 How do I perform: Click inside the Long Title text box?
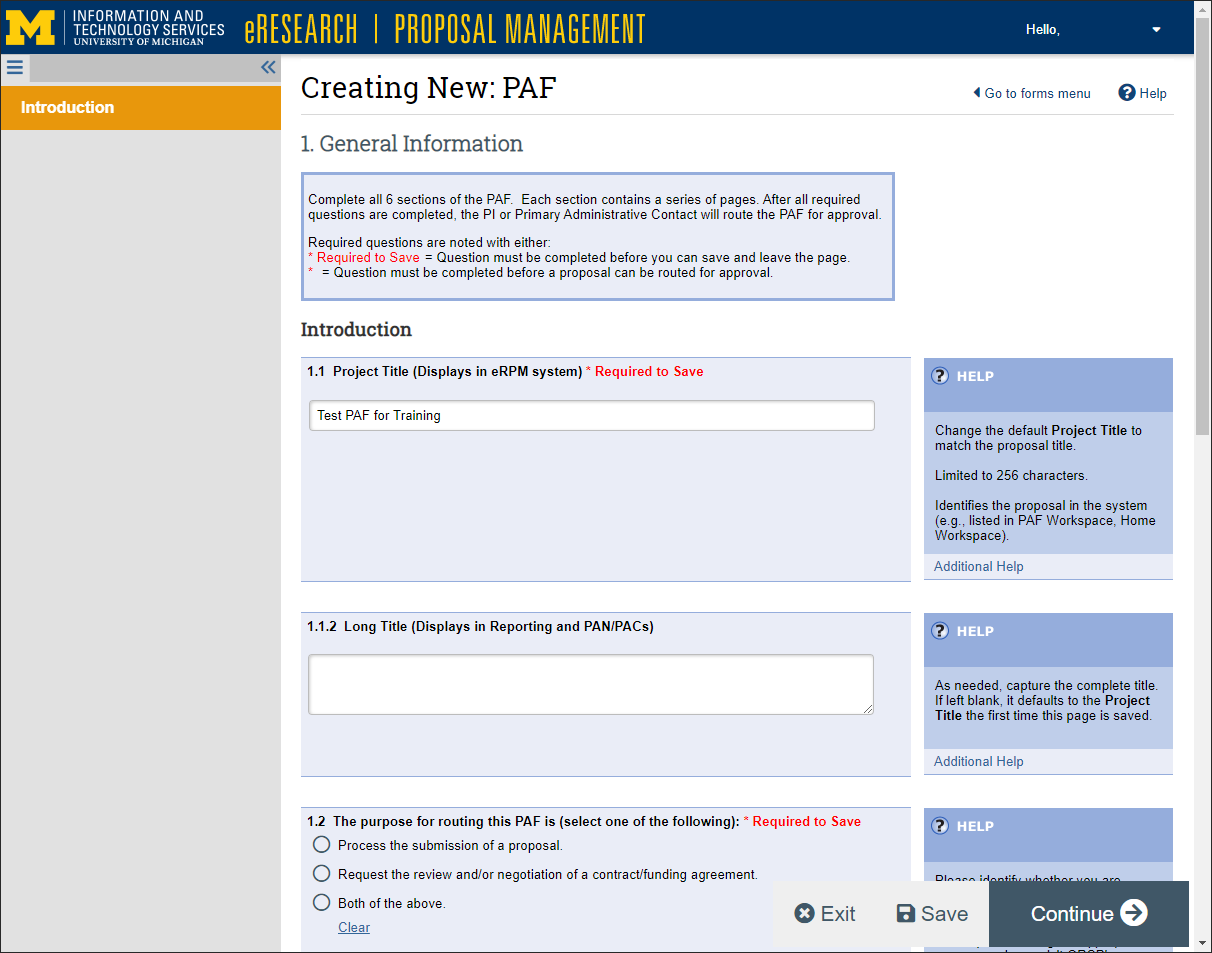point(590,684)
